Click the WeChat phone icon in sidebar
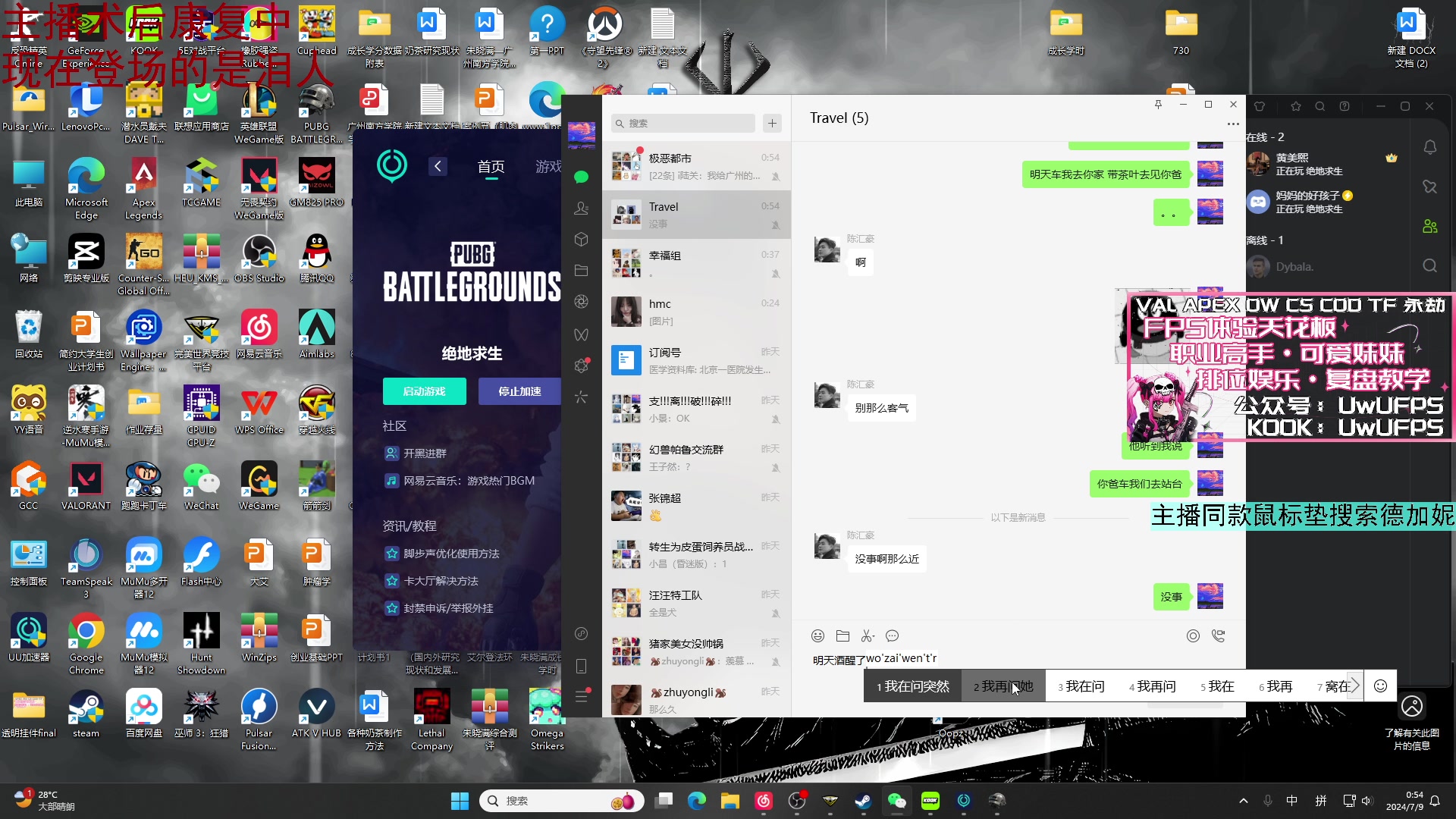This screenshot has width=1456, height=819. tap(582, 666)
